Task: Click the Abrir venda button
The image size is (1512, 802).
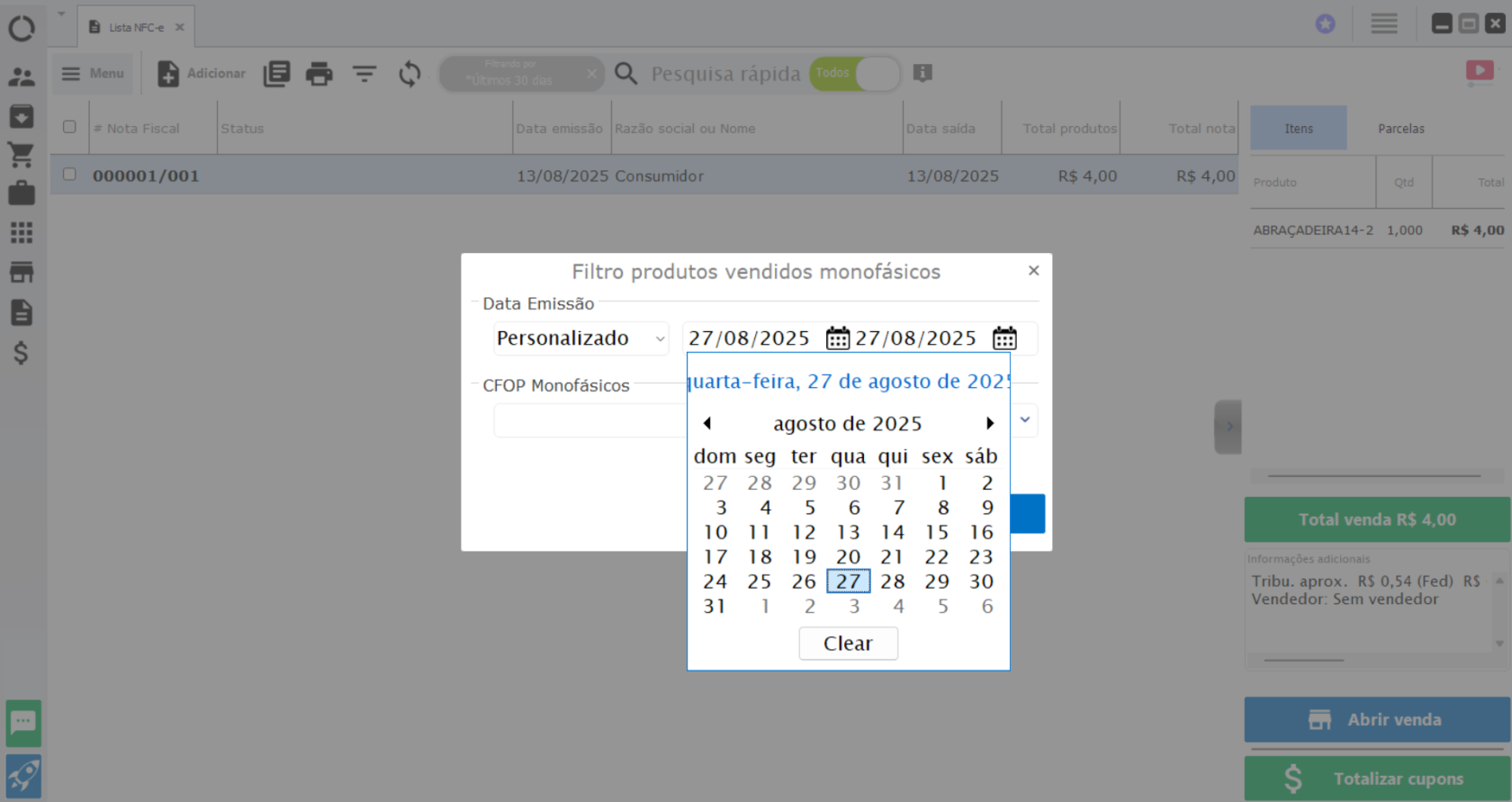Action: tap(1377, 719)
